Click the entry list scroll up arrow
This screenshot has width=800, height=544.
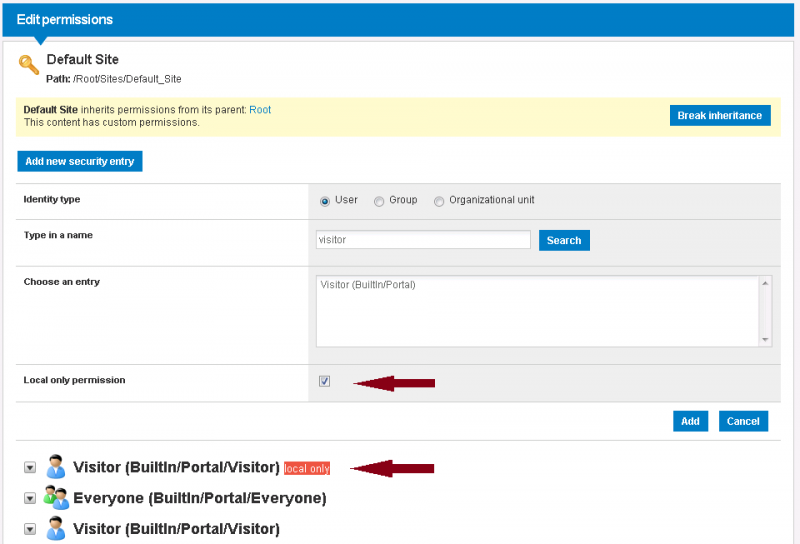pos(765,283)
